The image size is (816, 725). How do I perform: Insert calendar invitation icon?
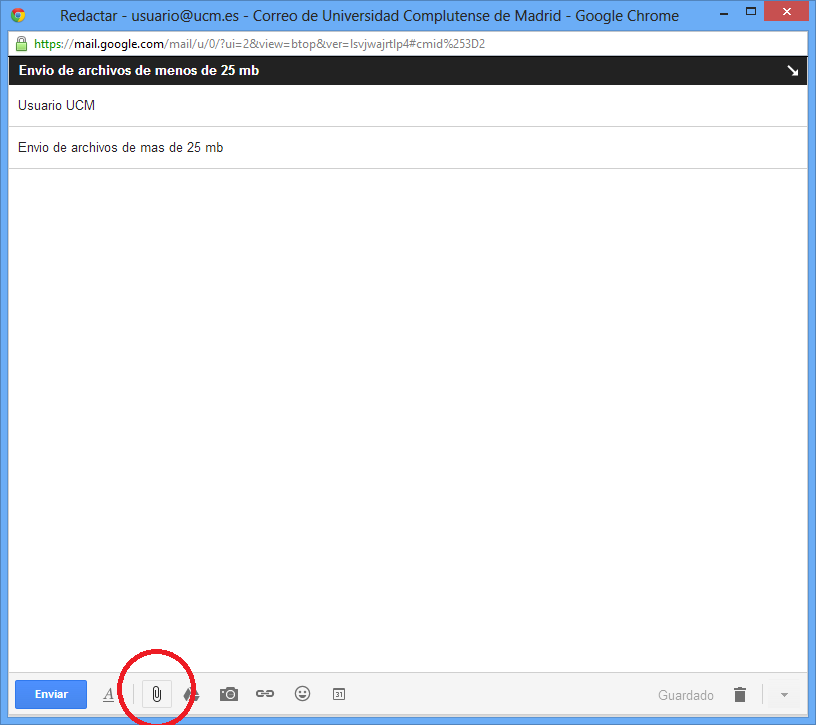(x=339, y=694)
